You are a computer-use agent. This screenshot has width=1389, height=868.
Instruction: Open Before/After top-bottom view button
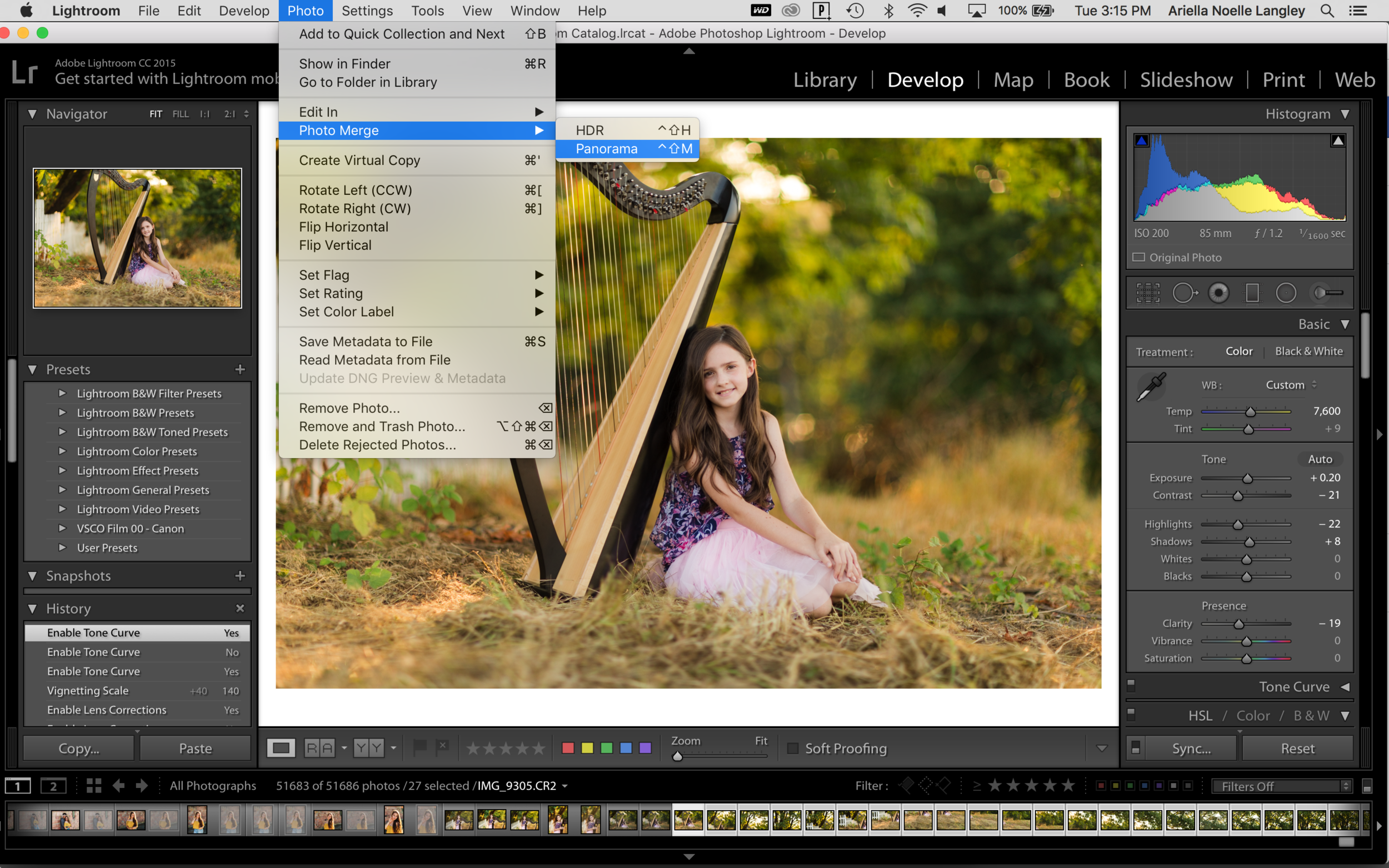[368, 748]
